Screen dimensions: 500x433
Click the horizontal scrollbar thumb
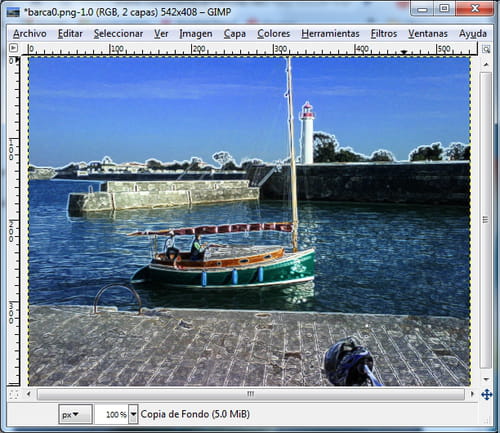[x=251, y=394]
